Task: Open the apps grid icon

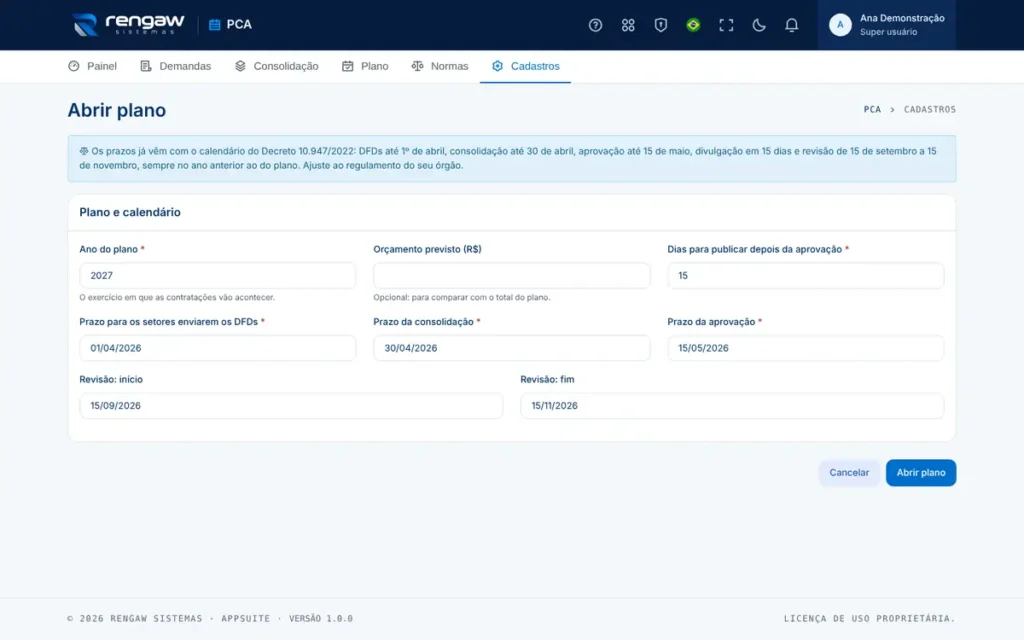Action: pos(628,25)
